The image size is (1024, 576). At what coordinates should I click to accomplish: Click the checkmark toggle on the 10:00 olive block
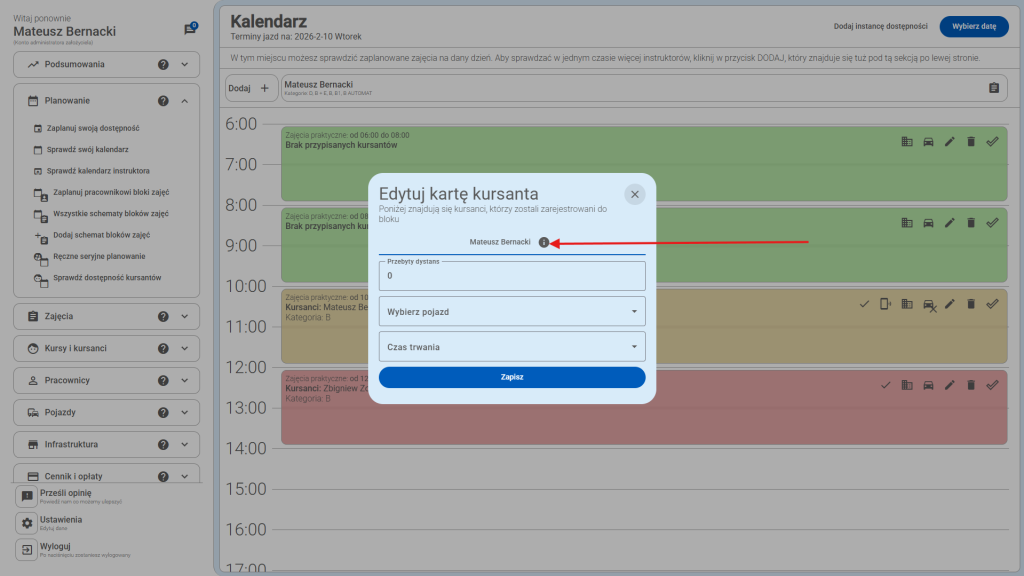865,303
